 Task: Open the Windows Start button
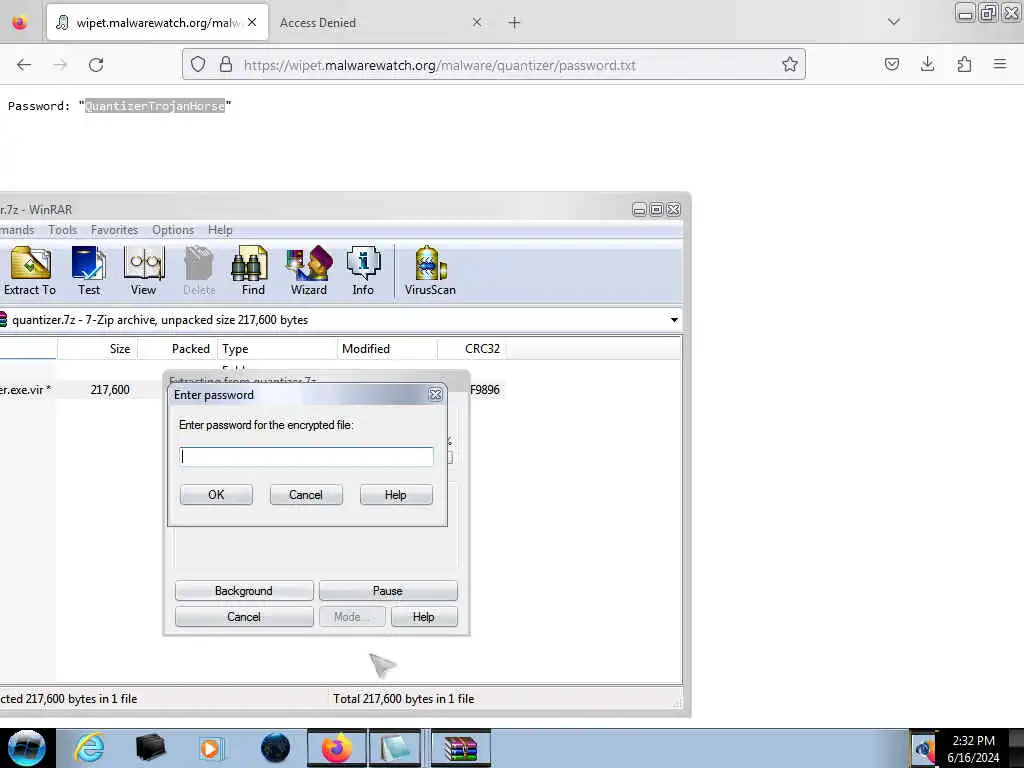coord(26,747)
